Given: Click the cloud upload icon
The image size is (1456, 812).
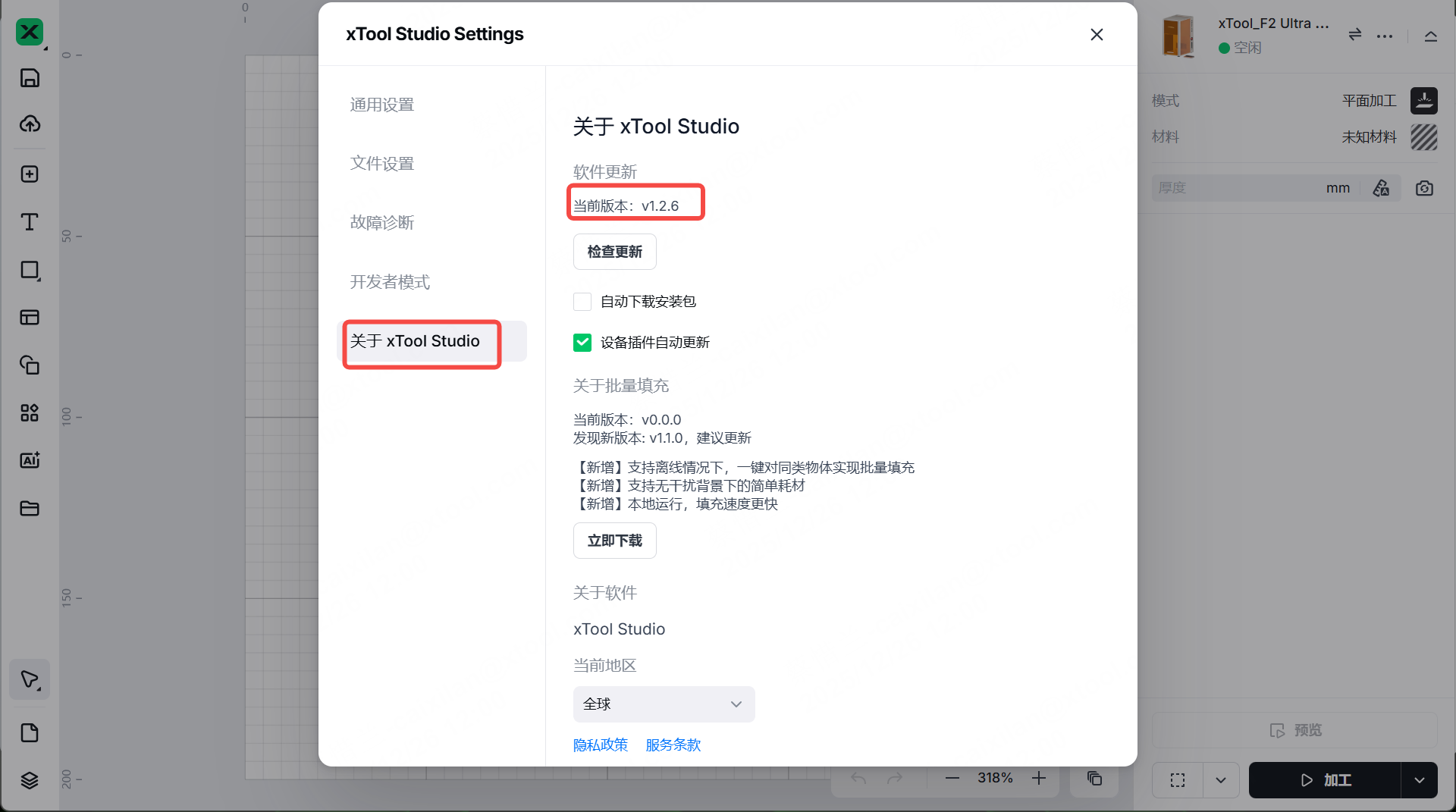Looking at the screenshot, I should pos(30,124).
